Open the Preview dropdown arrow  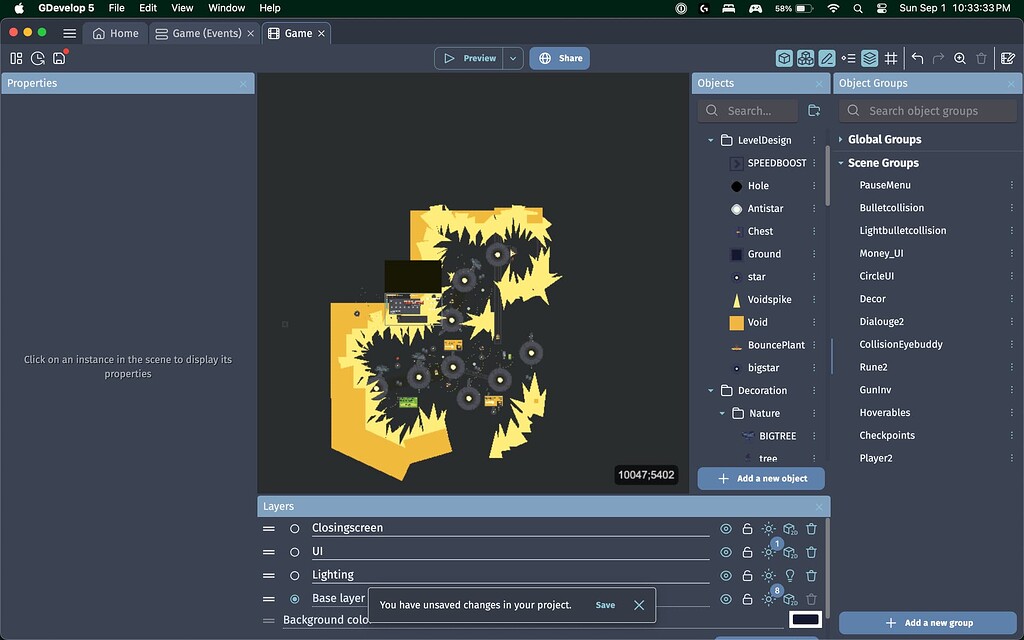pyautogui.click(x=512, y=58)
